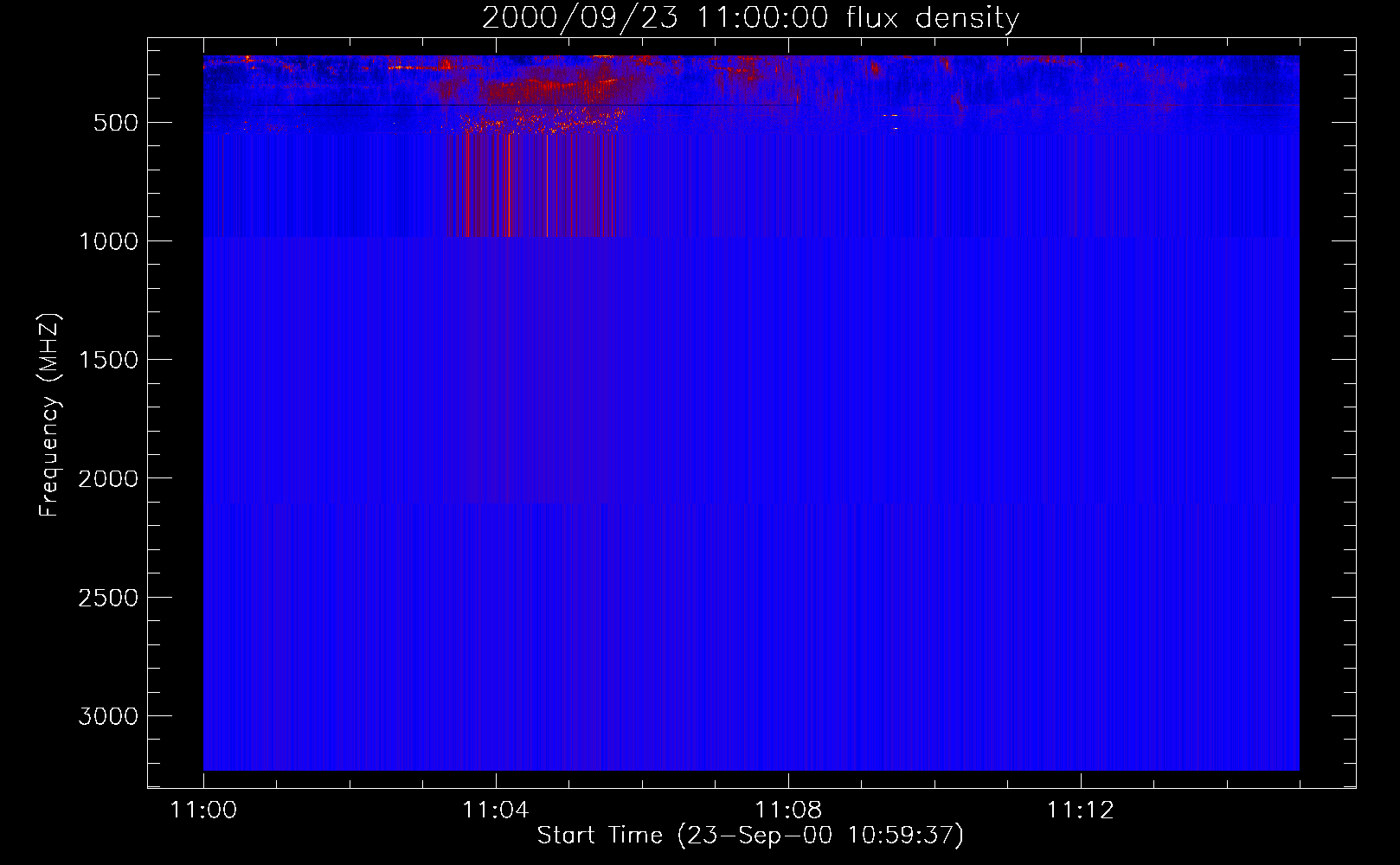Click the 11:12 time tick label
This screenshot has height=865, width=1400.
click(x=1080, y=811)
